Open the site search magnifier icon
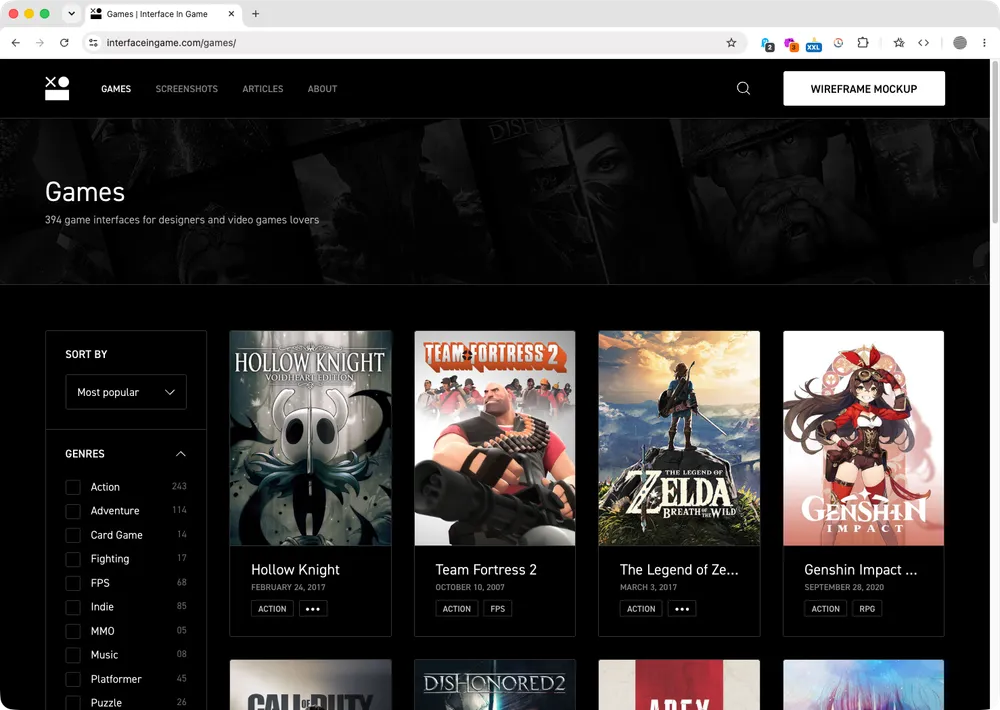1000x710 pixels. 744,89
